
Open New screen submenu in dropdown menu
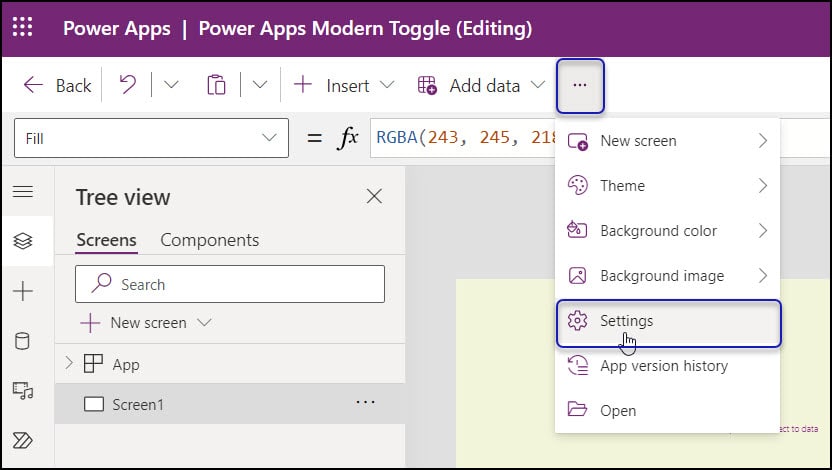(x=668, y=141)
